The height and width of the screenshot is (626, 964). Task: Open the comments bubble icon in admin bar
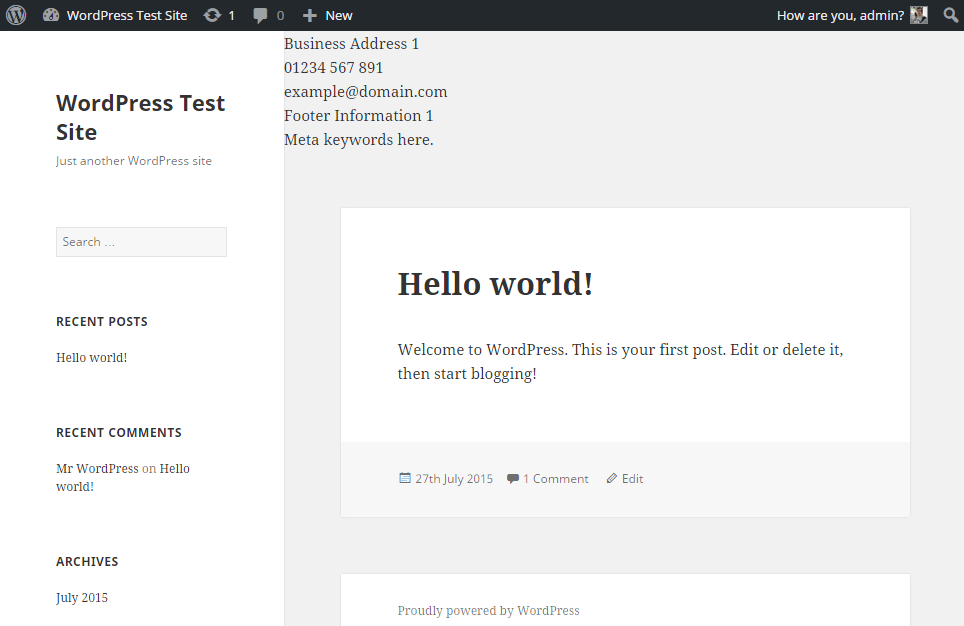261,16
